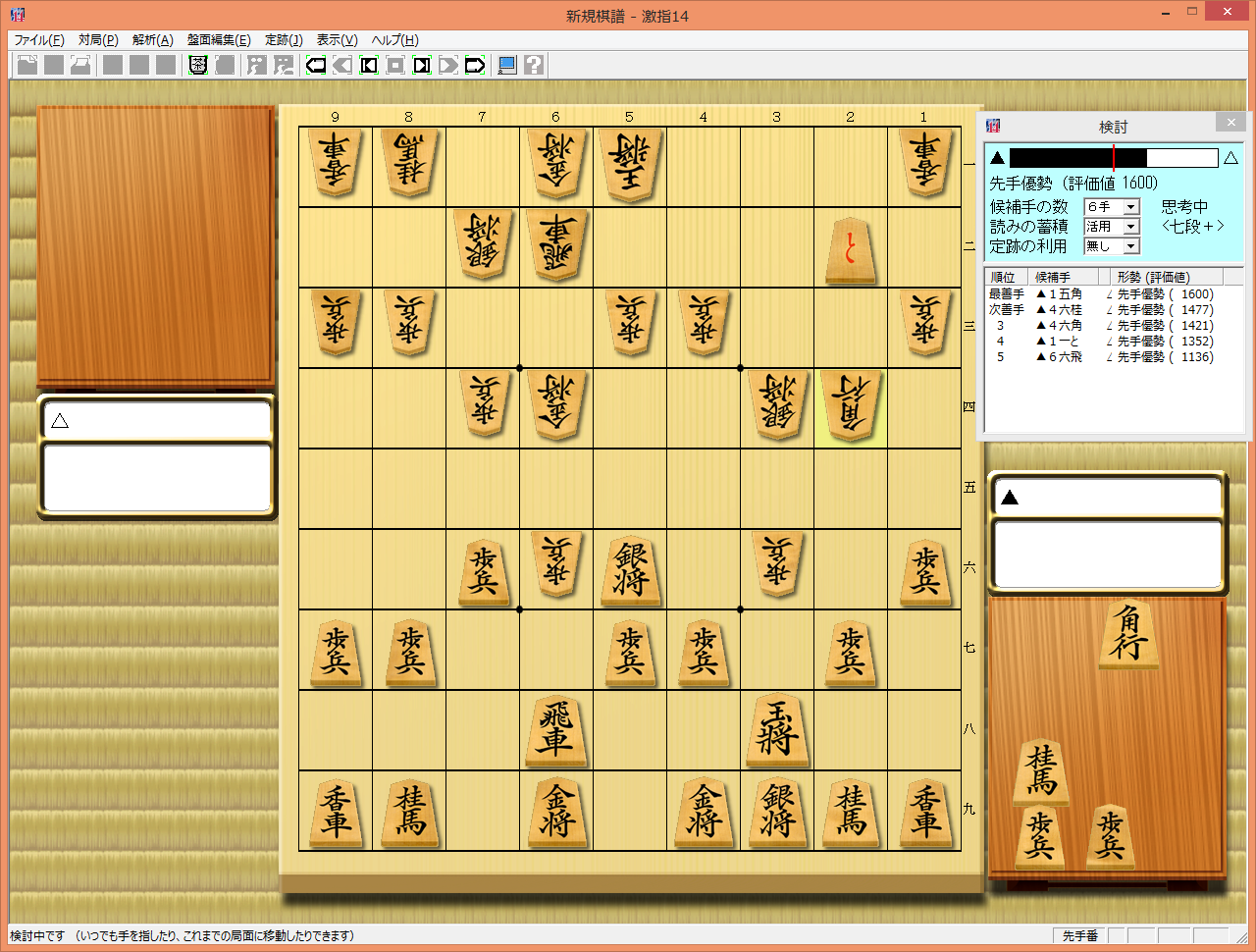Click the black-white evaluation bar
The height and width of the screenshot is (952, 1256).
tap(1114, 158)
